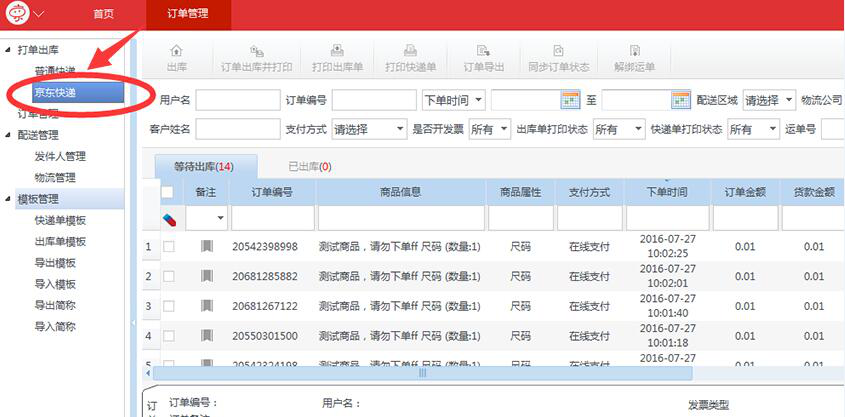Click the 商品属性 column header
The height and width of the screenshot is (417, 845).
tap(520, 192)
